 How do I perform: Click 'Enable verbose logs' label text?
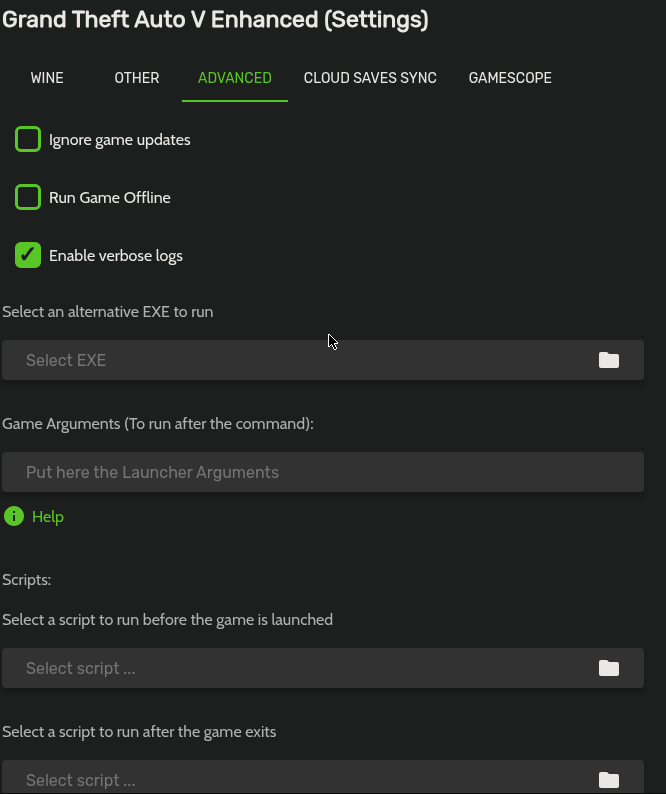click(x=115, y=255)
